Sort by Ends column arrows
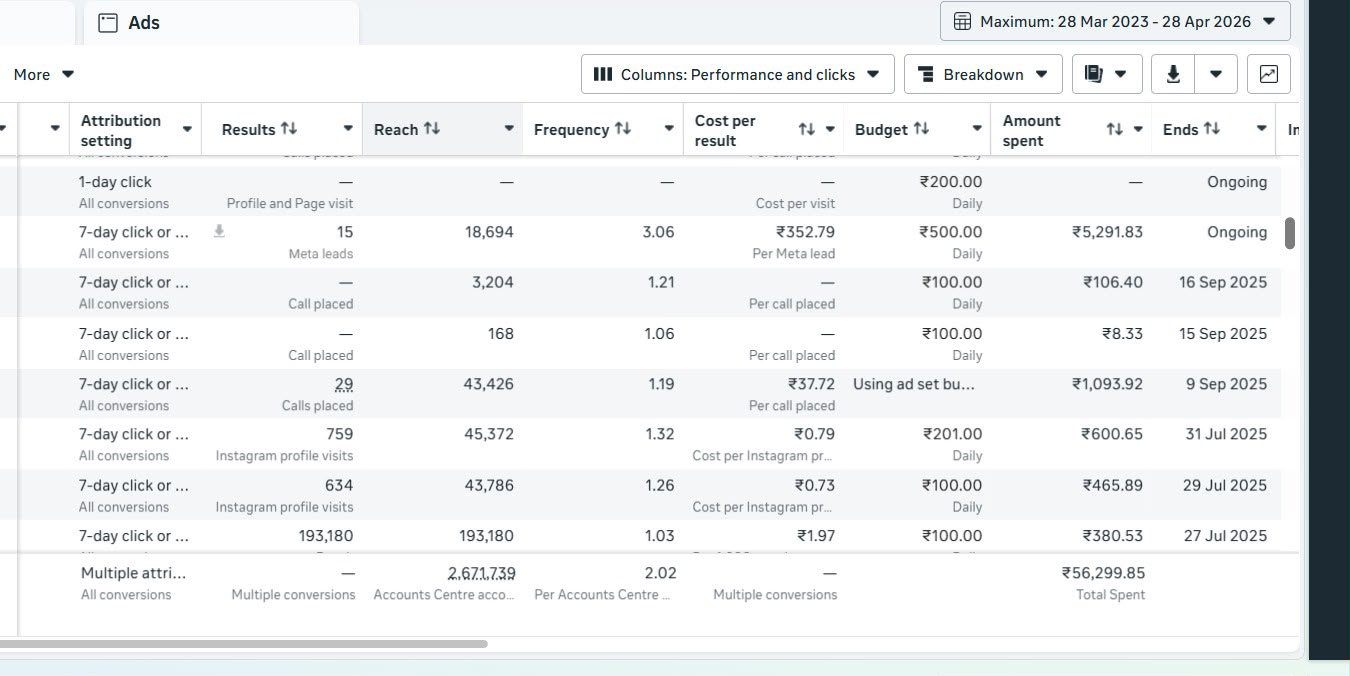Viewport: 1350px width, 676px height. [x=1212, y=129]
